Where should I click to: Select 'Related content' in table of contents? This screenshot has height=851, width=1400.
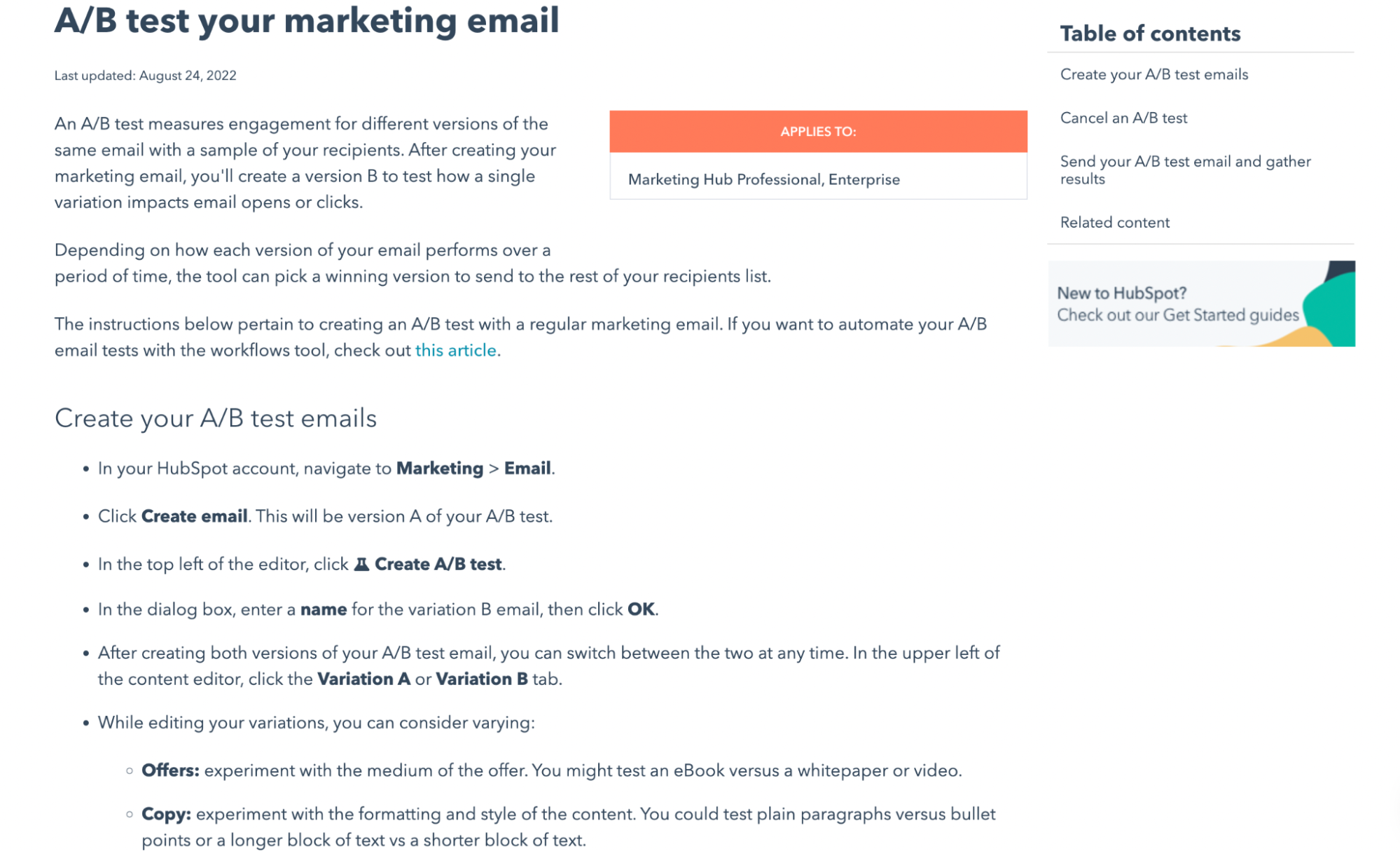1114,222
